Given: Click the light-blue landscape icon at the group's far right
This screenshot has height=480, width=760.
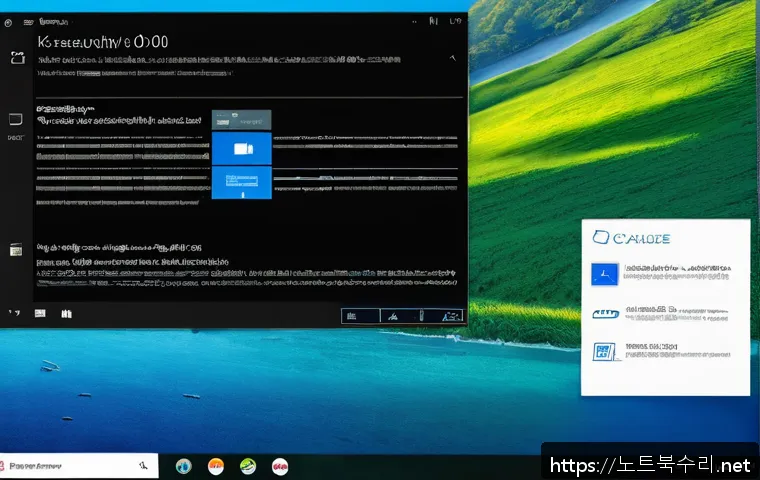Looking at the screenshot, I should pyautogui.click(x=451, y=316).
